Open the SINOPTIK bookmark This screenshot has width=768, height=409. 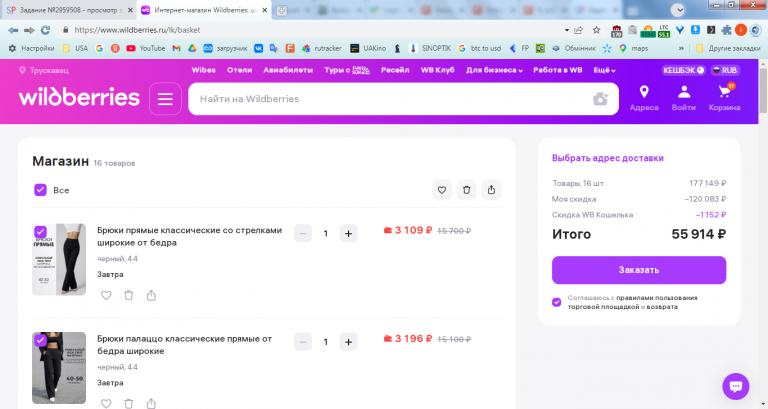(430, 48)
